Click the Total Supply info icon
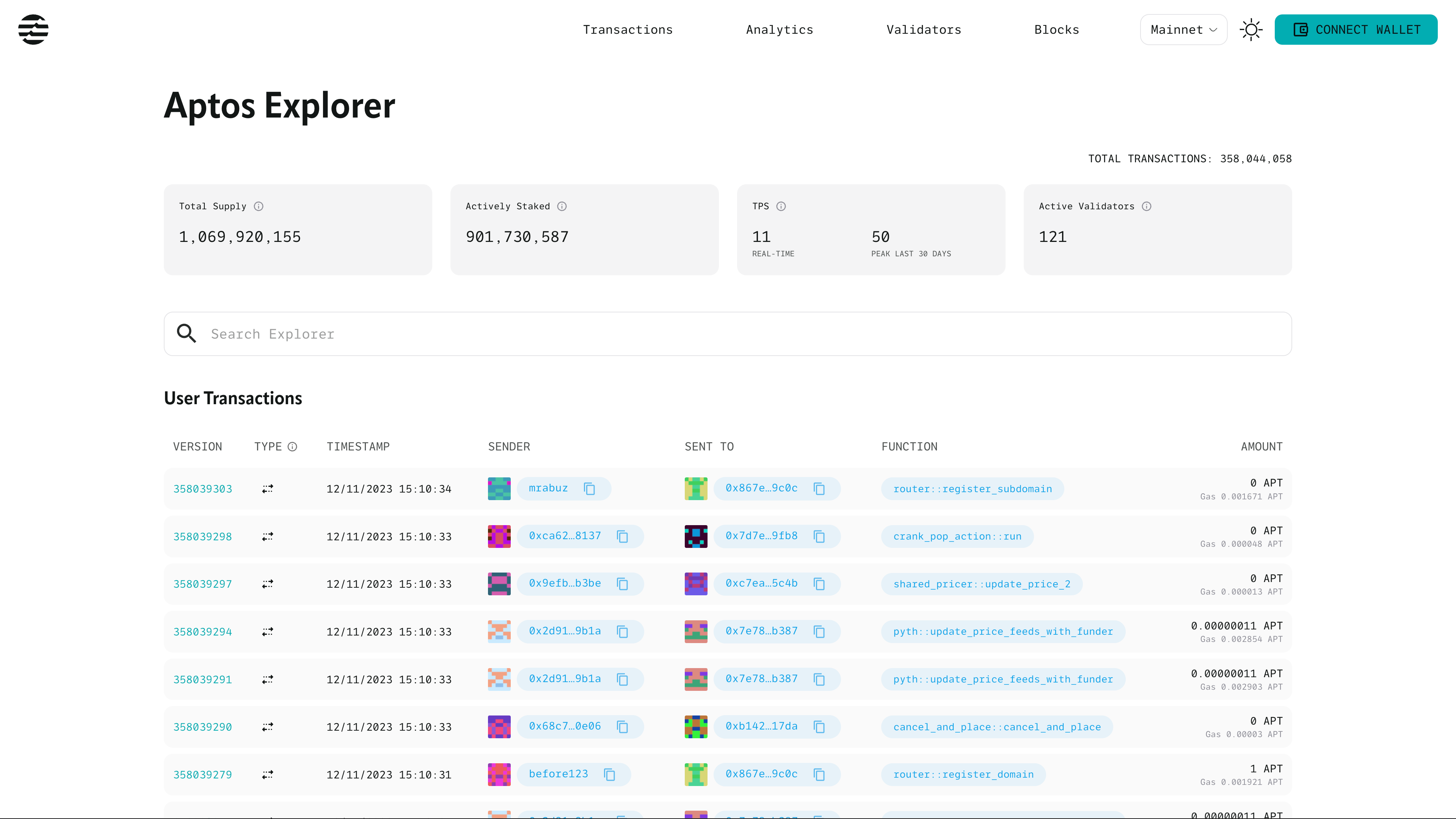This screenshot has width=1456, height=819. pyautogui.click(x=258, y=206)
